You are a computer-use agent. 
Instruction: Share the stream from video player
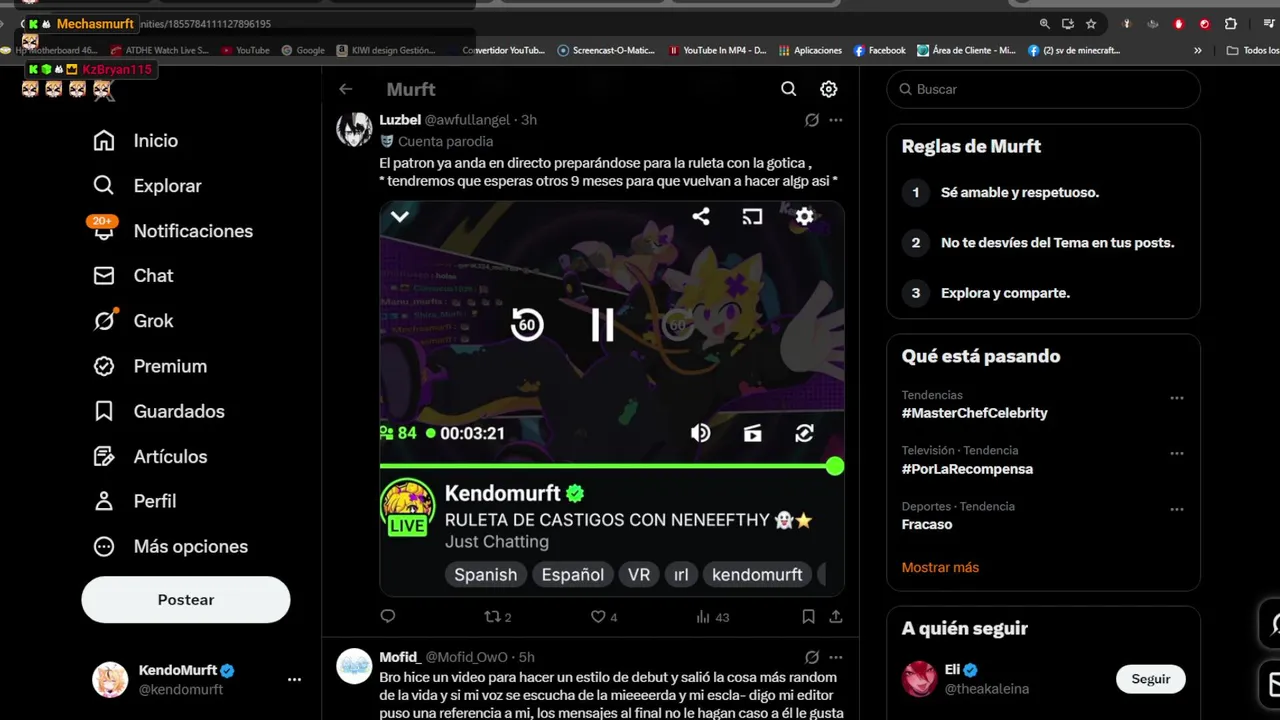tap(701, 216)
